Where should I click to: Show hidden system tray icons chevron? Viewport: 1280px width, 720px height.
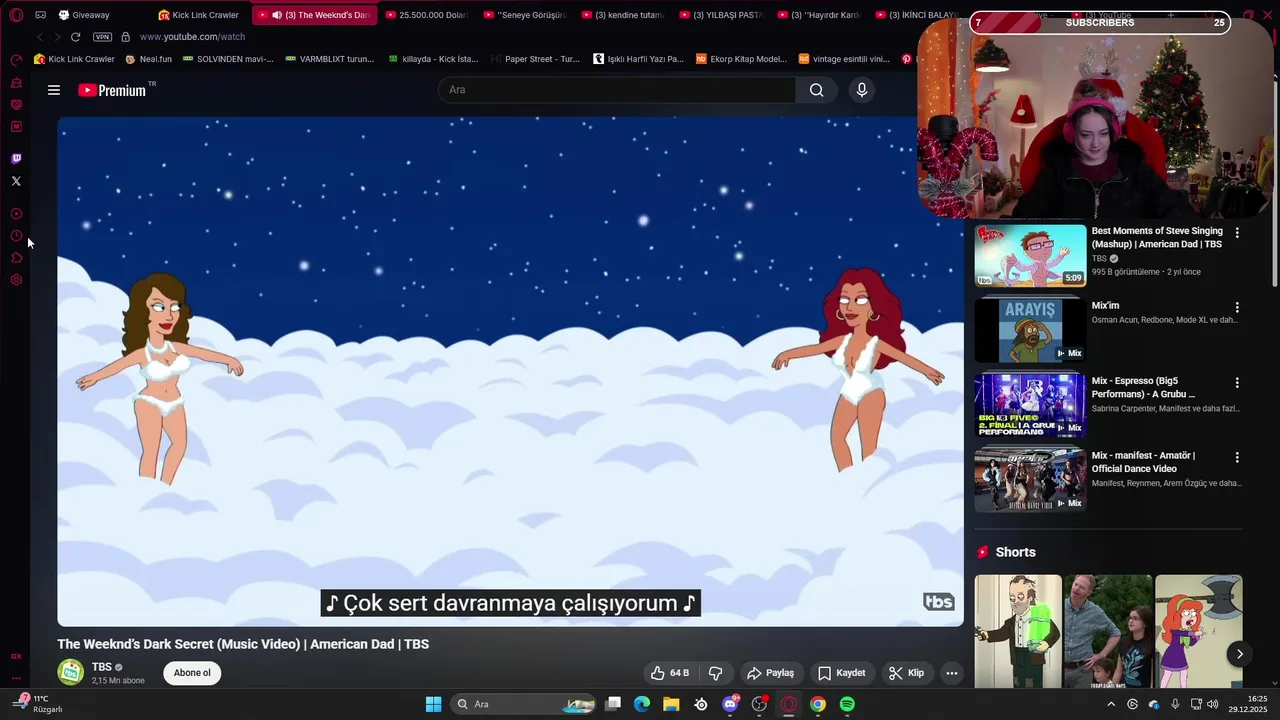click(1110, 704)
